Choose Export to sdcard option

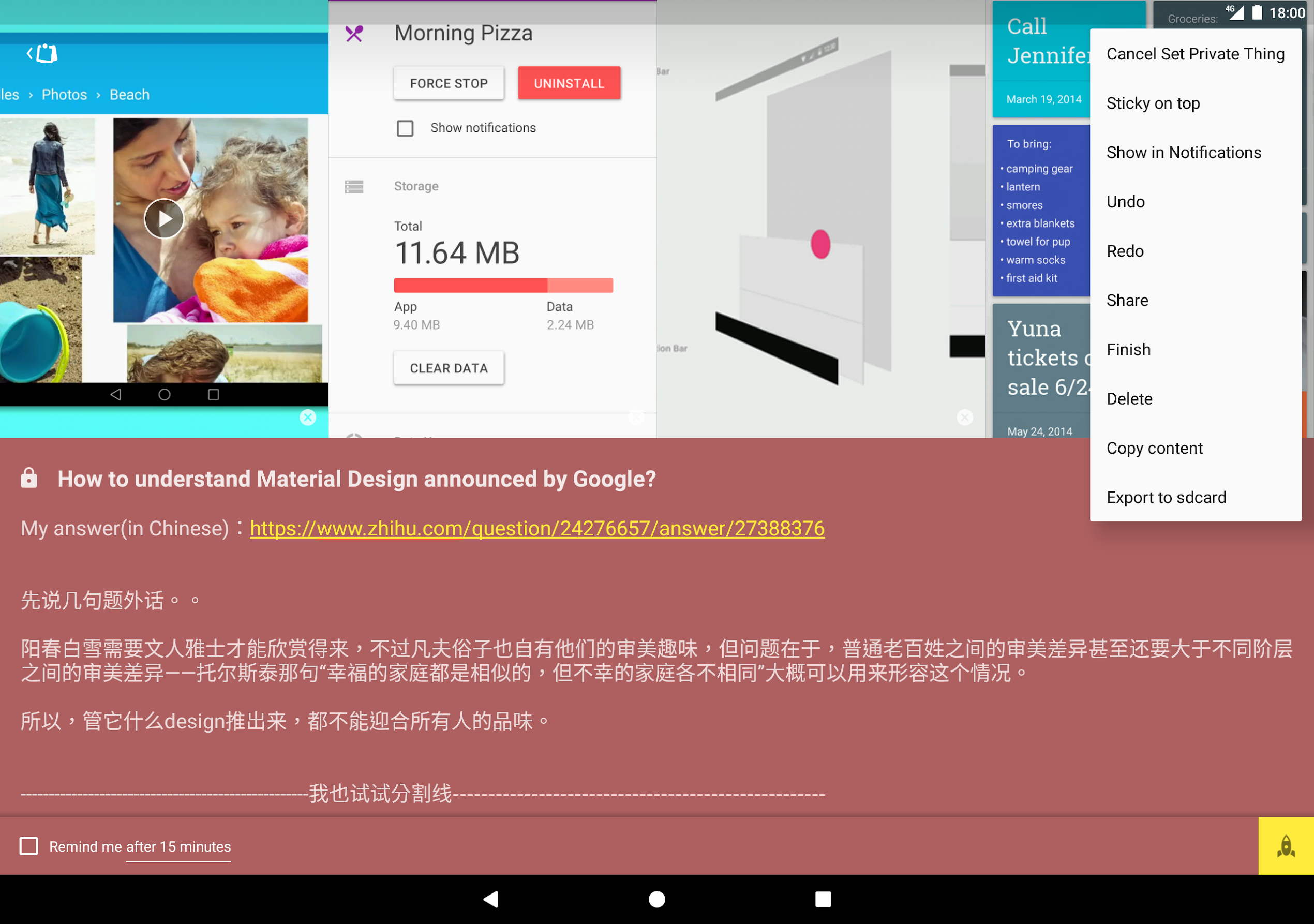[x=1166, y=498]
